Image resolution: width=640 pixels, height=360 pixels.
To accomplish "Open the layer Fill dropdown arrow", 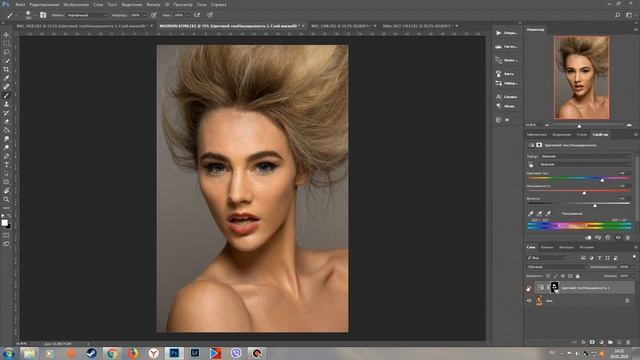I will pos(633,276).
